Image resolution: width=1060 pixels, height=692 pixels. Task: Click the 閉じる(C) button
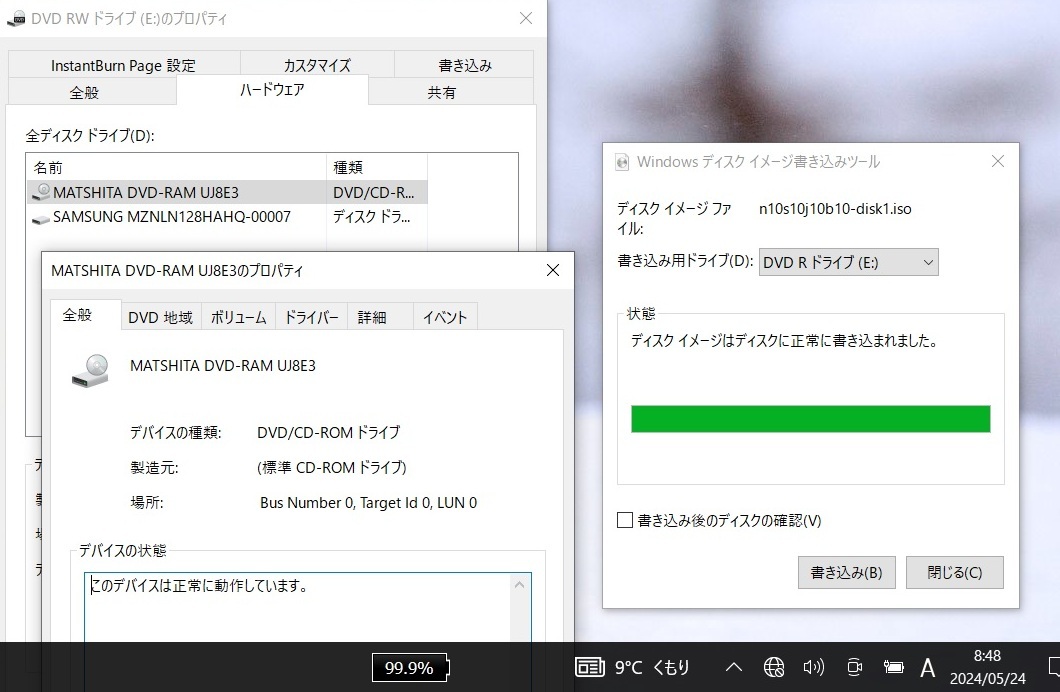pos(955,572)
